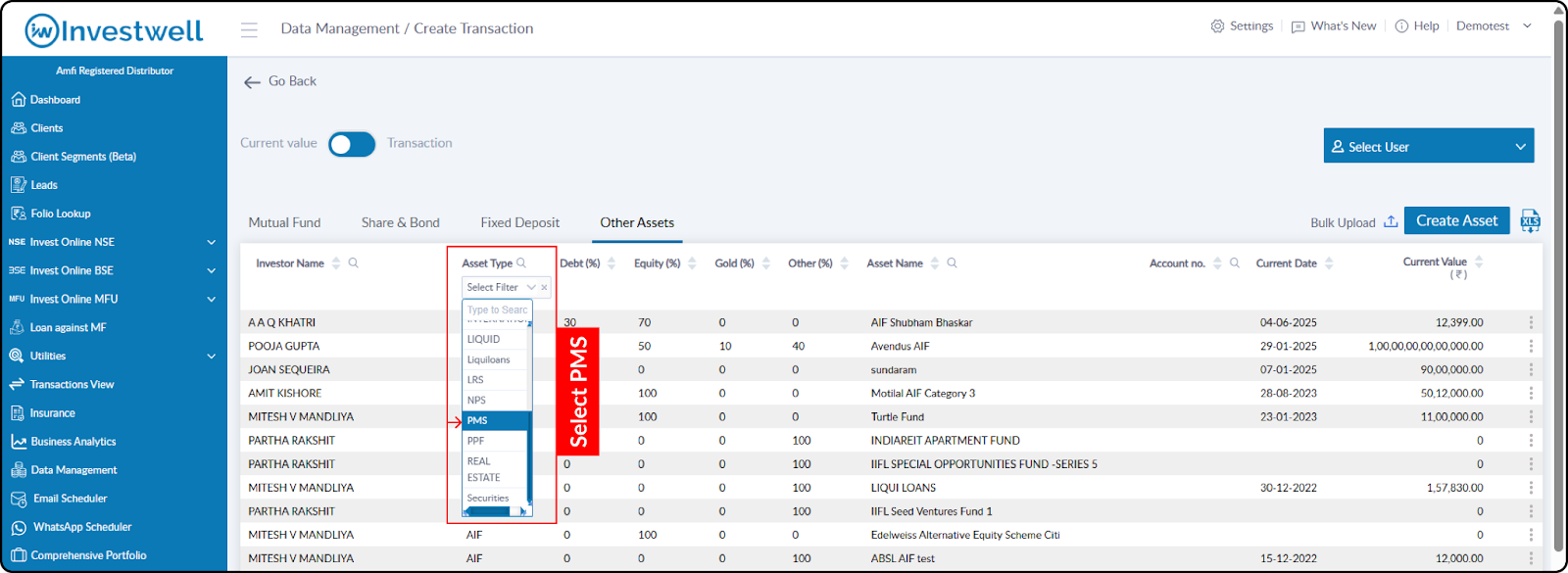Select PMS in the dropdown list
The image size is (1568, 573).
[x=495, y=420]
